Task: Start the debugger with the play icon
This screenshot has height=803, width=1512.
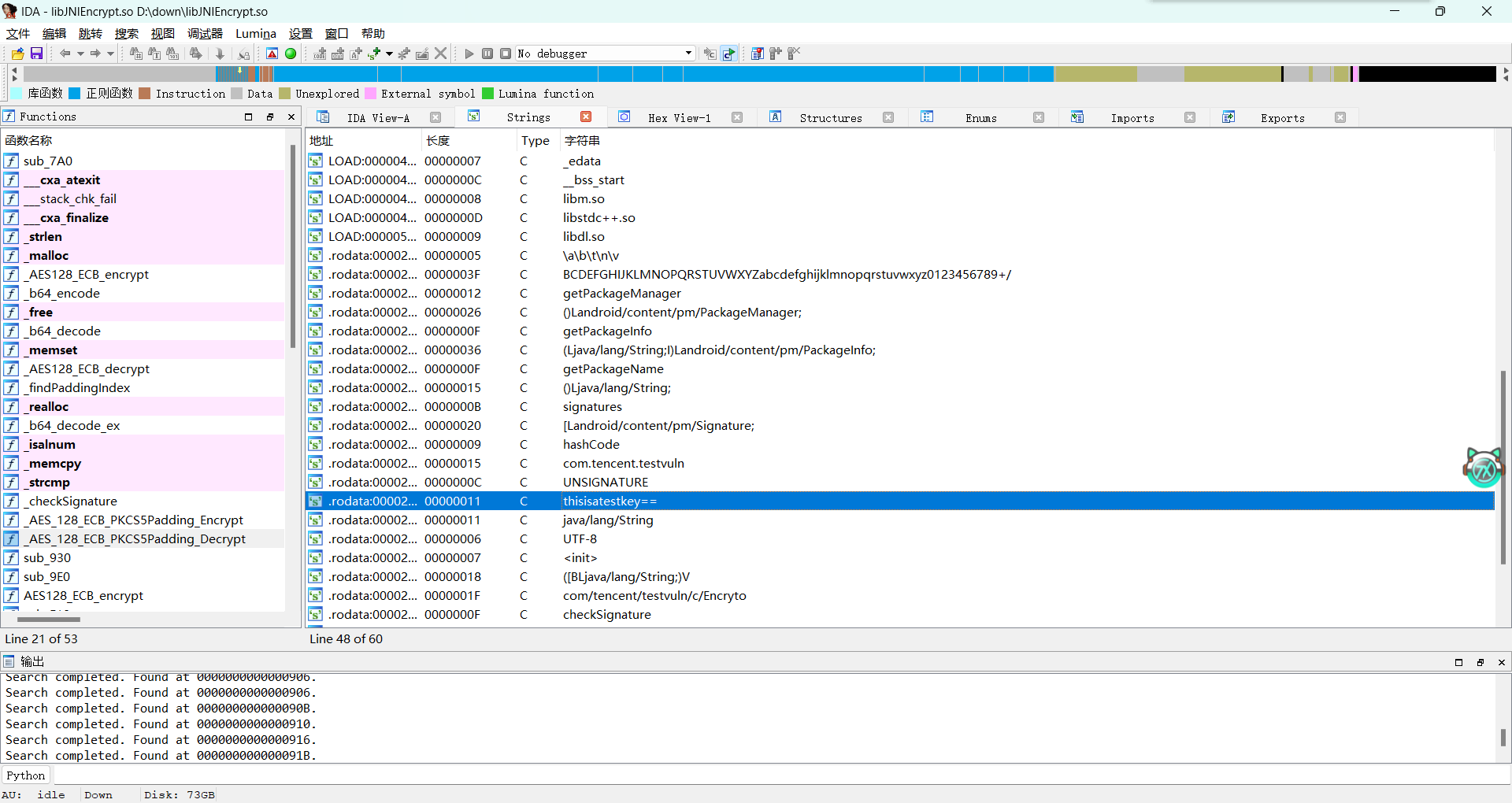Action: point(469,54)
